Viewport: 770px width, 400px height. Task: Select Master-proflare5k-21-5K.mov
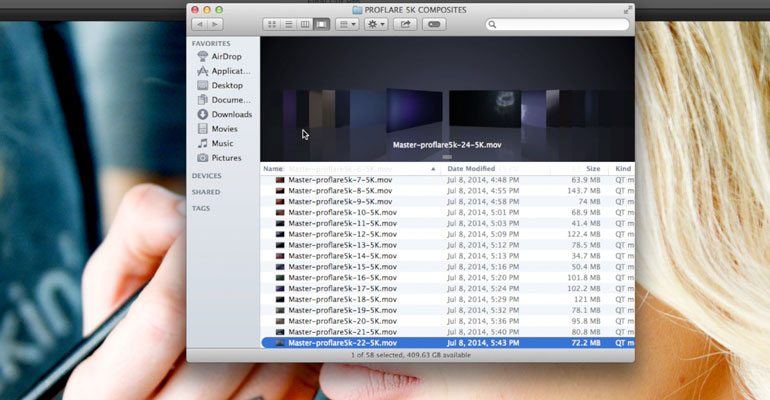pos(447,332)
